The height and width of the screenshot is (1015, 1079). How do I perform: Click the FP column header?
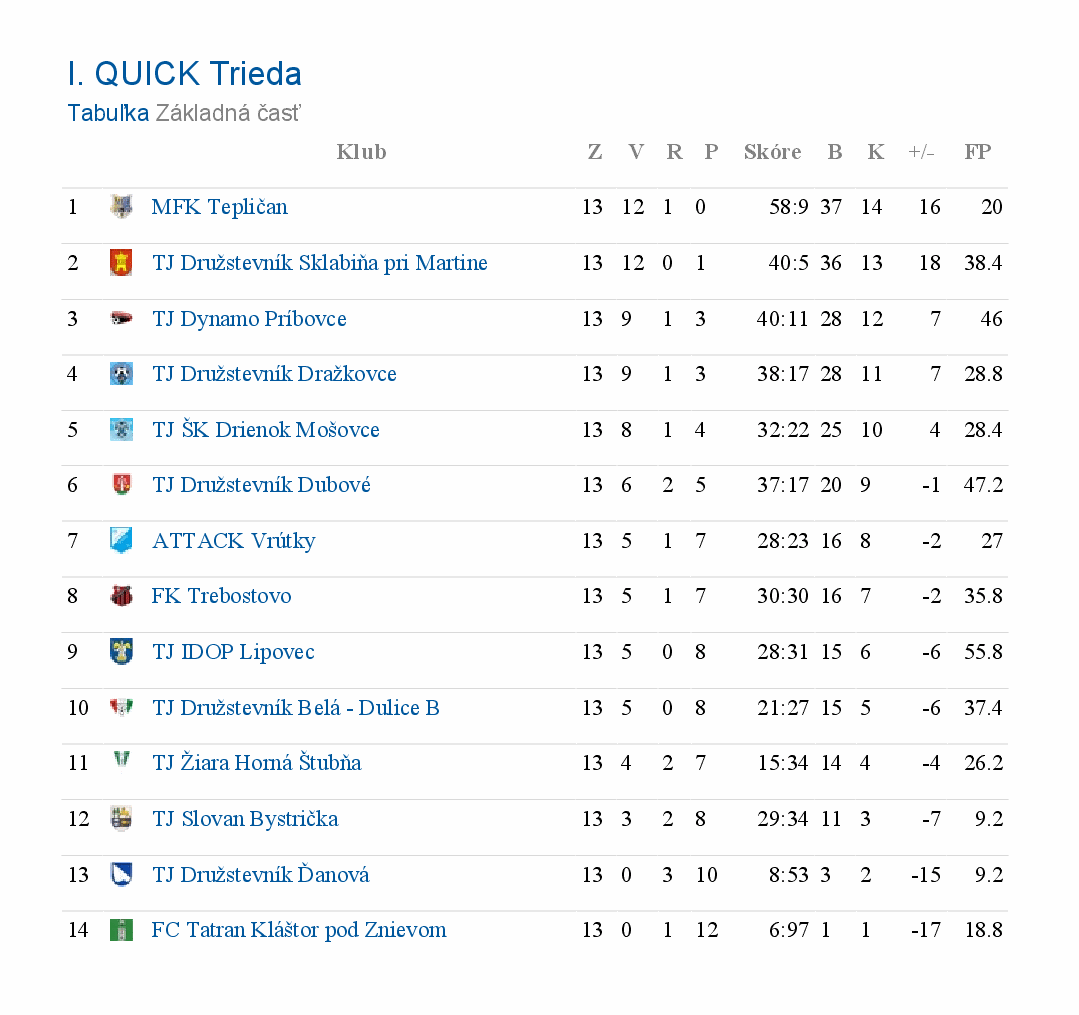click(977, 152)
